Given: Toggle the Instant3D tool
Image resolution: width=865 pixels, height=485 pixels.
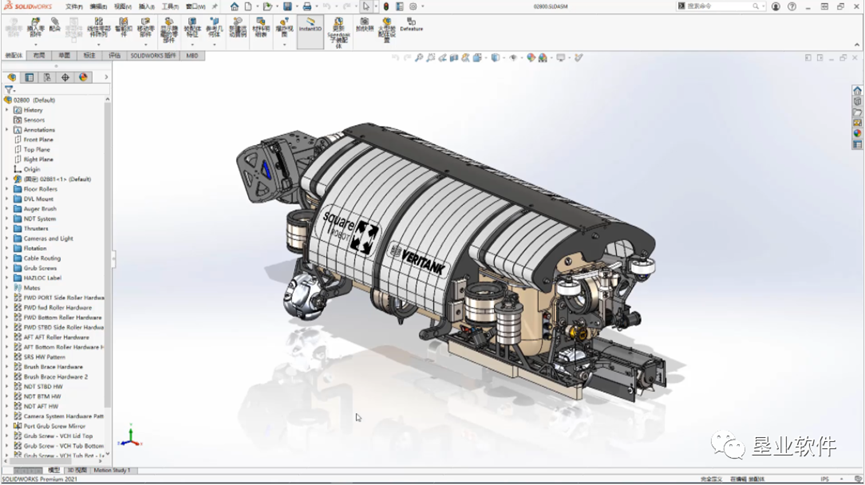Looking at the screenshot, I should 310,25.
